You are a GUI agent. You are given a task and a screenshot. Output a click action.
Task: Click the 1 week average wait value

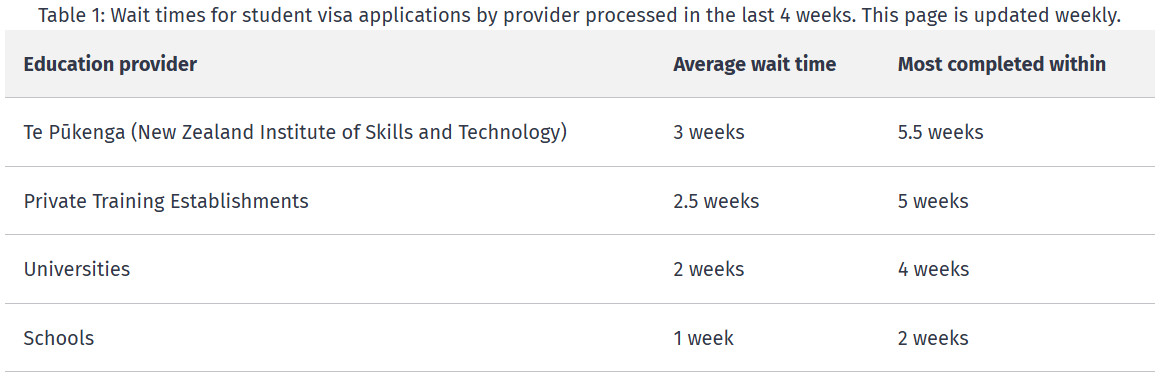point(703,338)
